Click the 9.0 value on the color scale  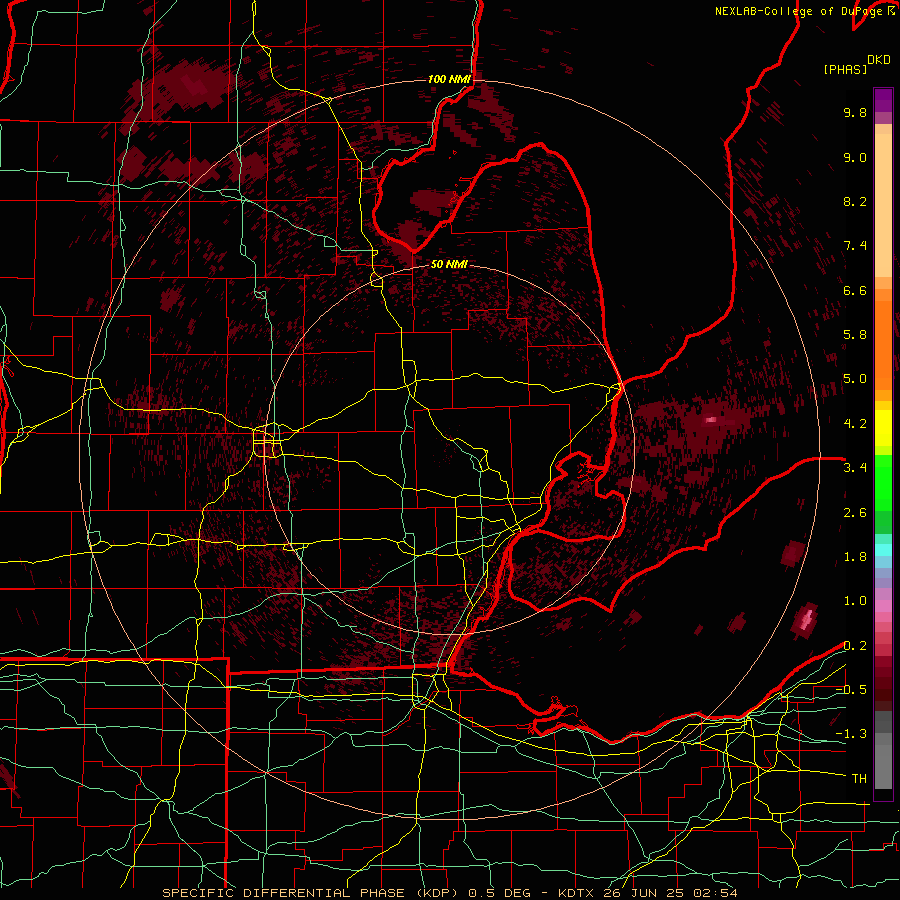pos(855,157)
